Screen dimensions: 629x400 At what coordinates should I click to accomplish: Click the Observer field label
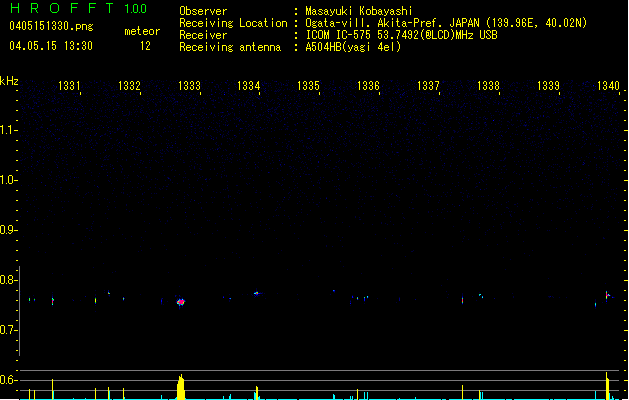(203, 11)
